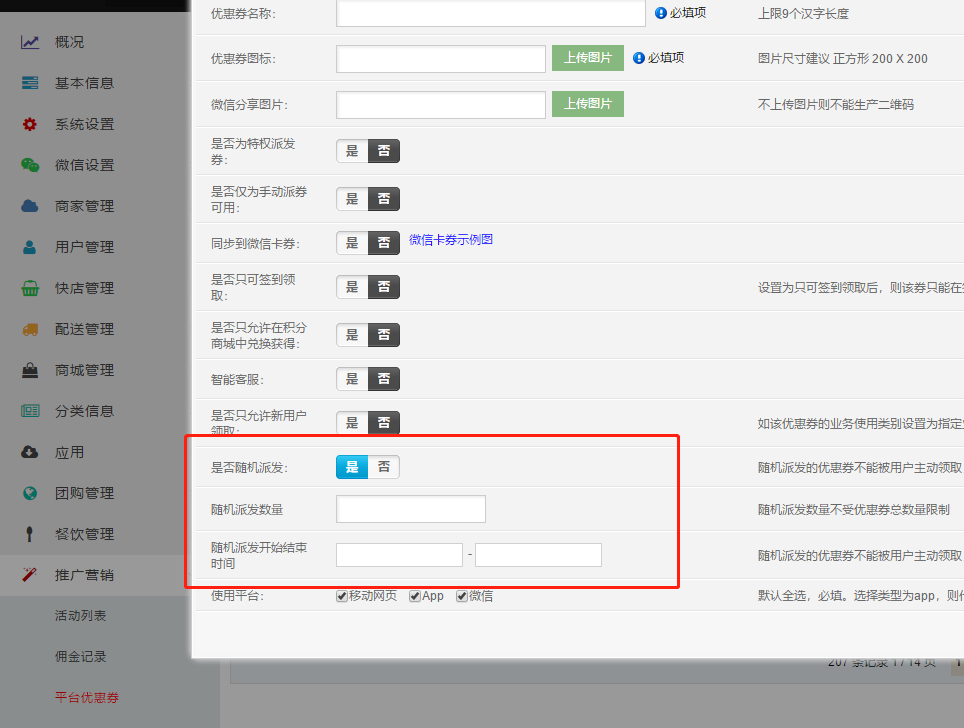
Task: Open the 微信卡券示例图 link
Action: click(451, 239)
